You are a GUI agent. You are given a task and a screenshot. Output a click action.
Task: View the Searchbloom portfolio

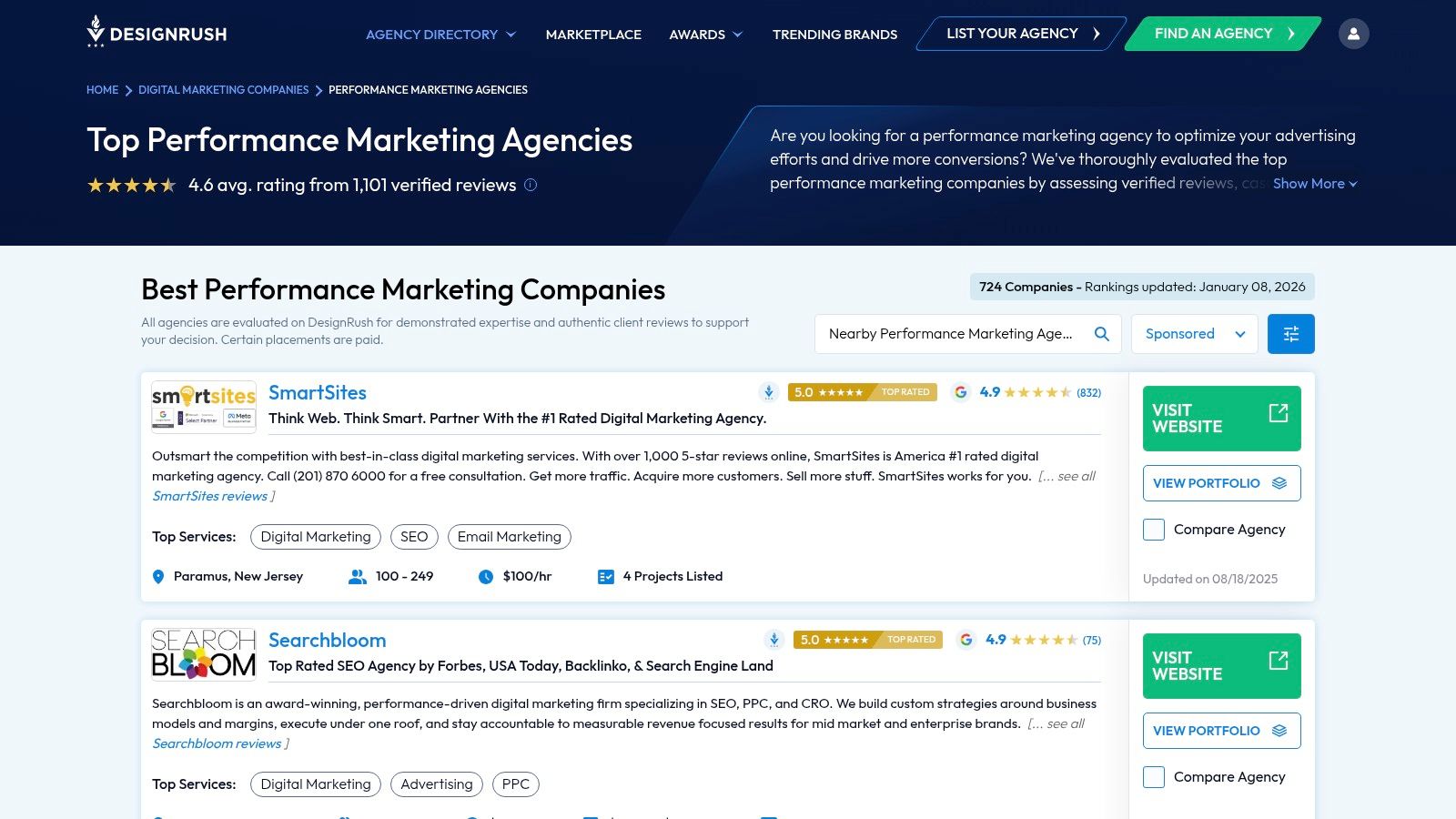pyautogui.click(x=1222, y=731)
